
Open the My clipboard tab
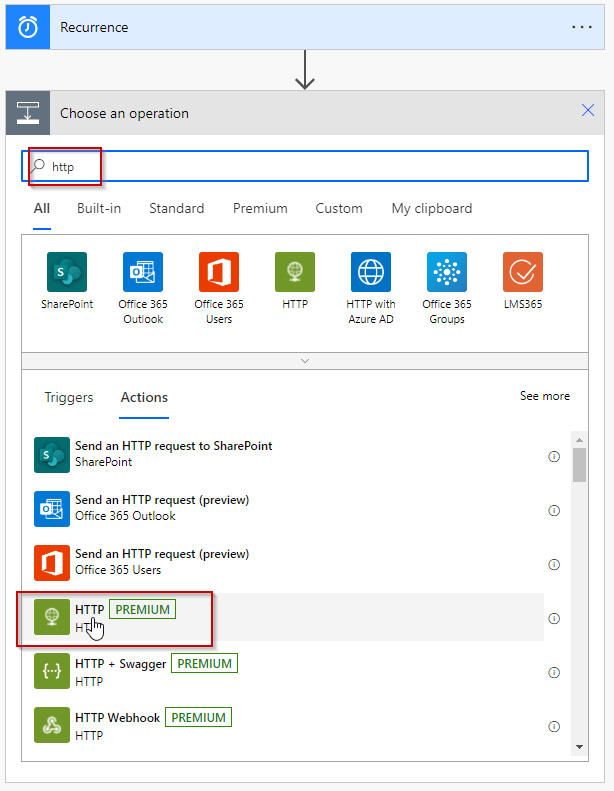click(x=432, y=209)
